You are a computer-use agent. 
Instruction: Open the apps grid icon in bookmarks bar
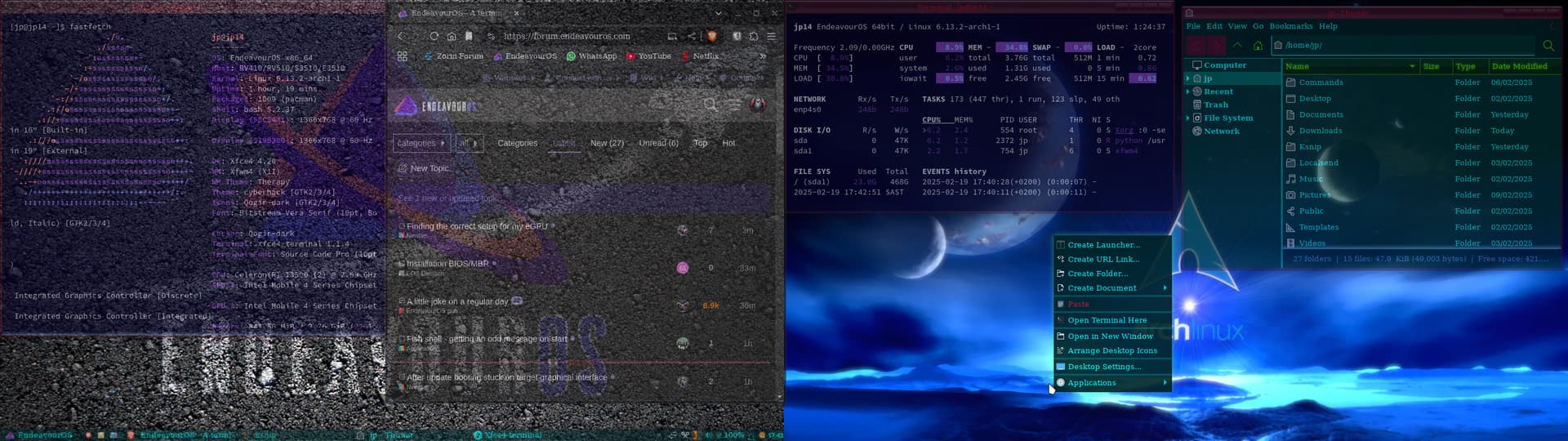click(402, 56)
